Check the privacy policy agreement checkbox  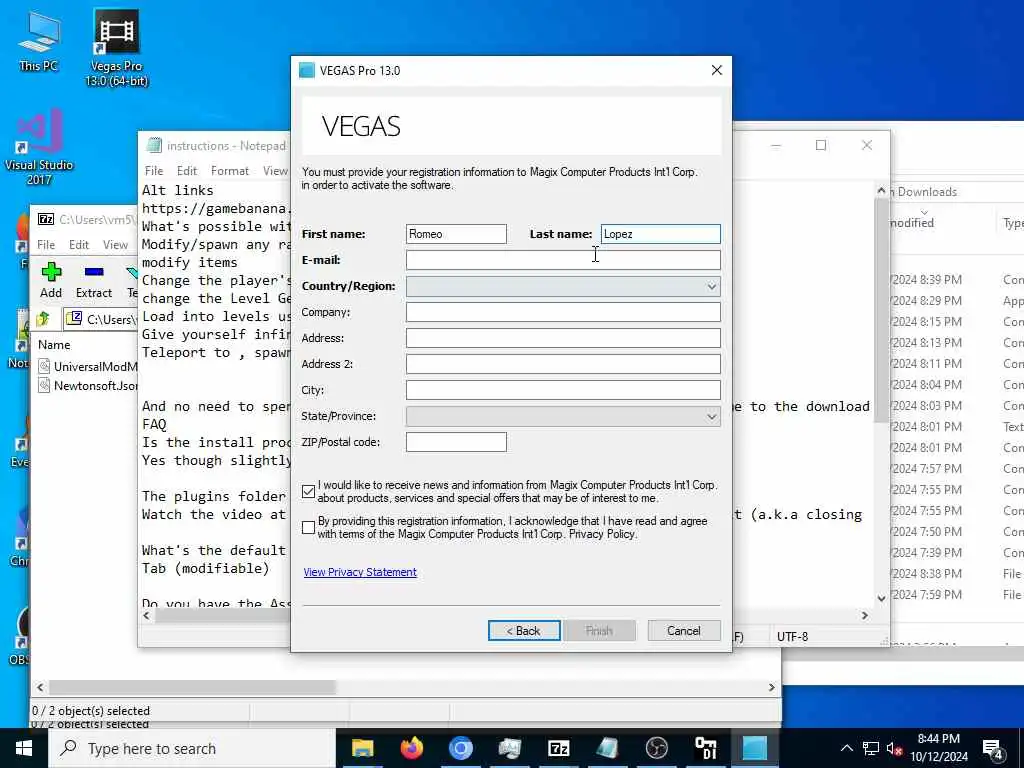click(x=308, y=528)
